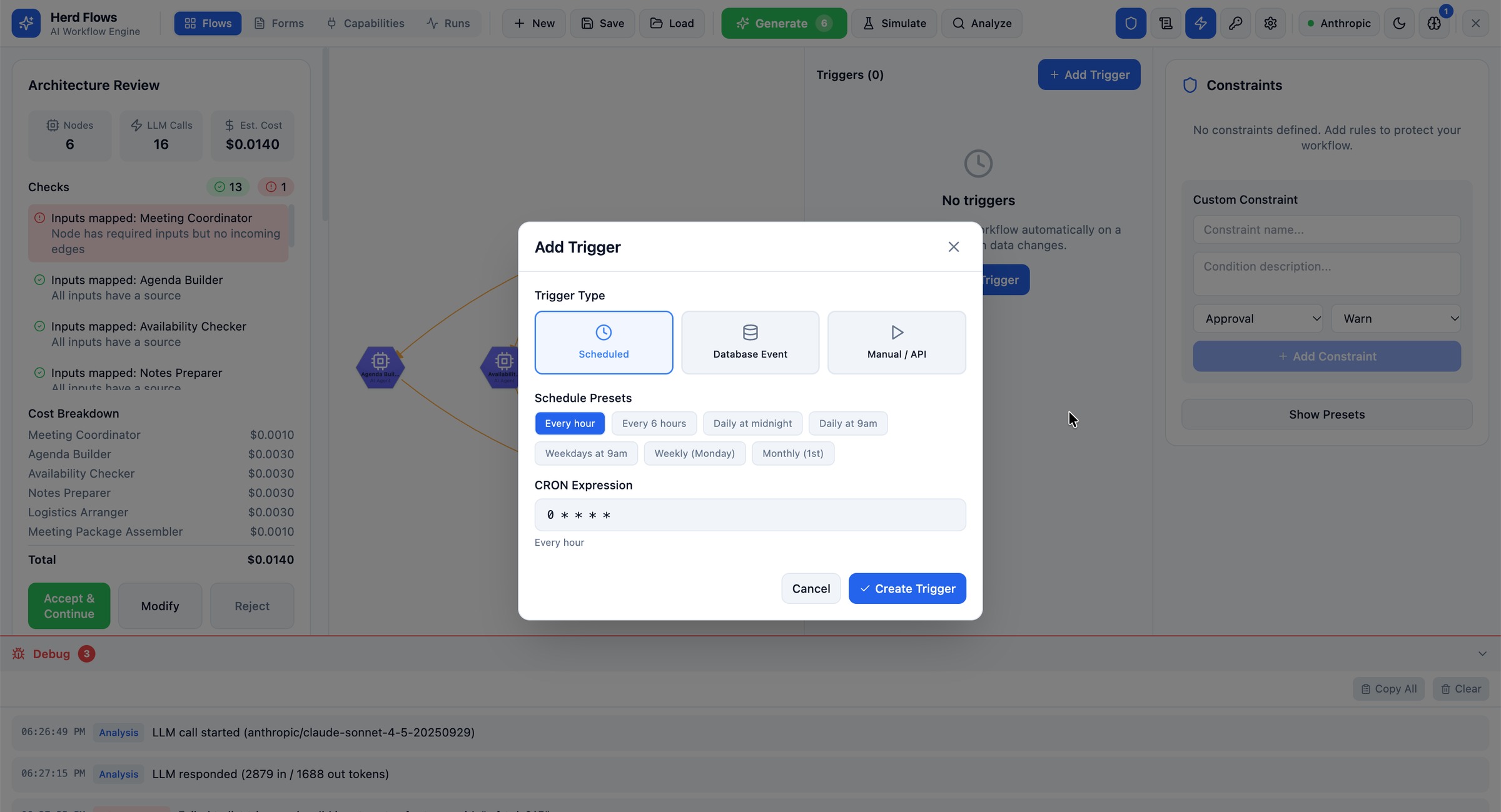Click the green Generate button

pyautogui.click(x=784, y=23)
